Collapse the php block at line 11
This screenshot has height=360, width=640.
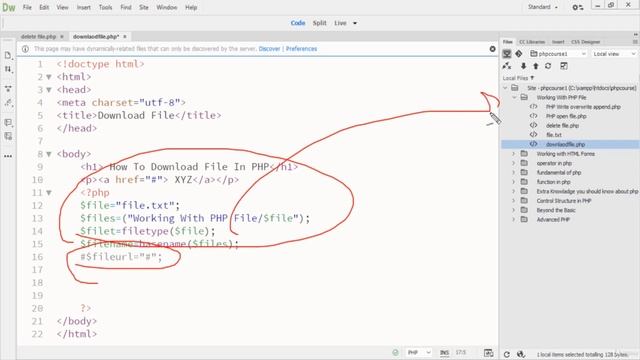coord(49,193)
